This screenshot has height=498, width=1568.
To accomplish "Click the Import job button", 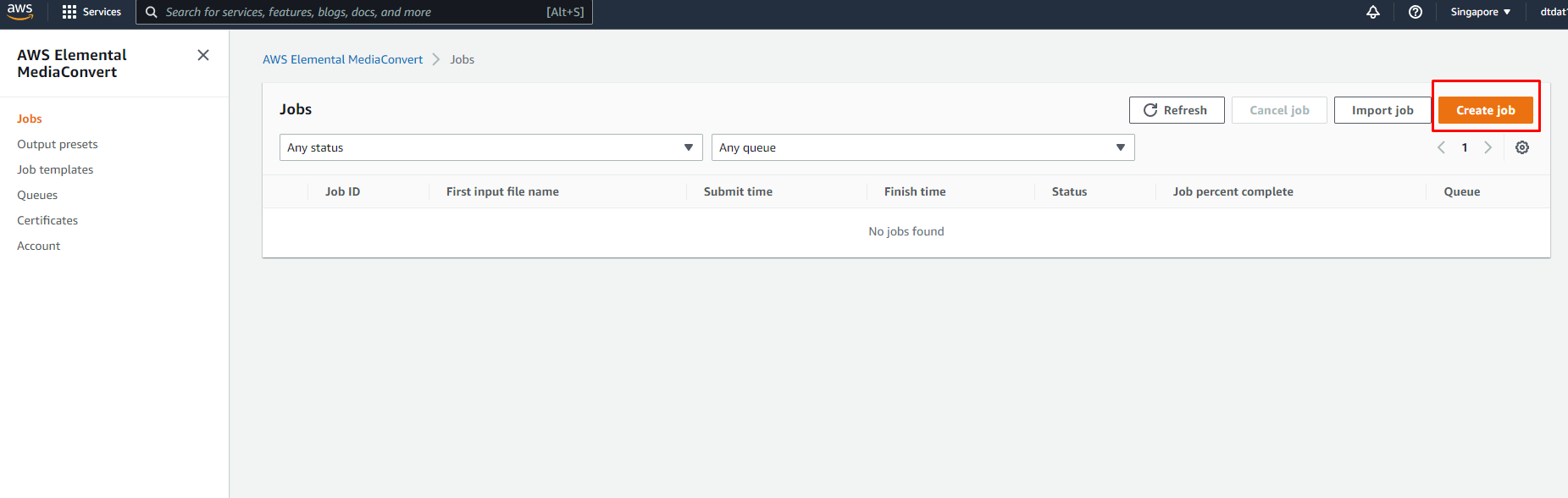I will pyautogui.click(x=1382, y=110).
